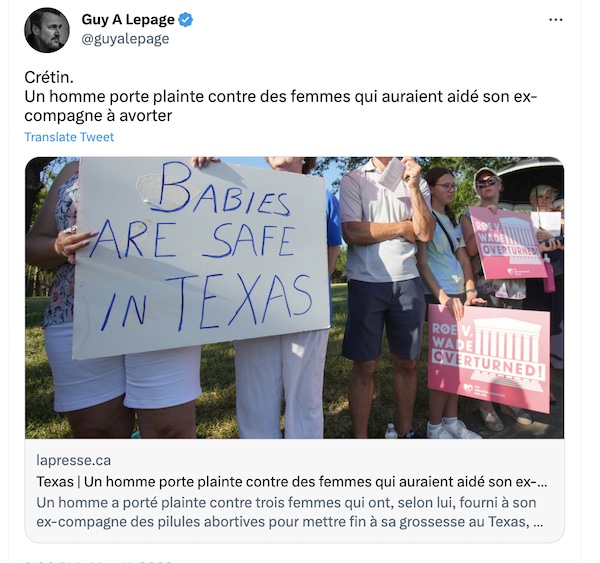Click the upper pink Roe v. Wade Overturned sign
Screen dimensions: 600x563
click(508, 243)
